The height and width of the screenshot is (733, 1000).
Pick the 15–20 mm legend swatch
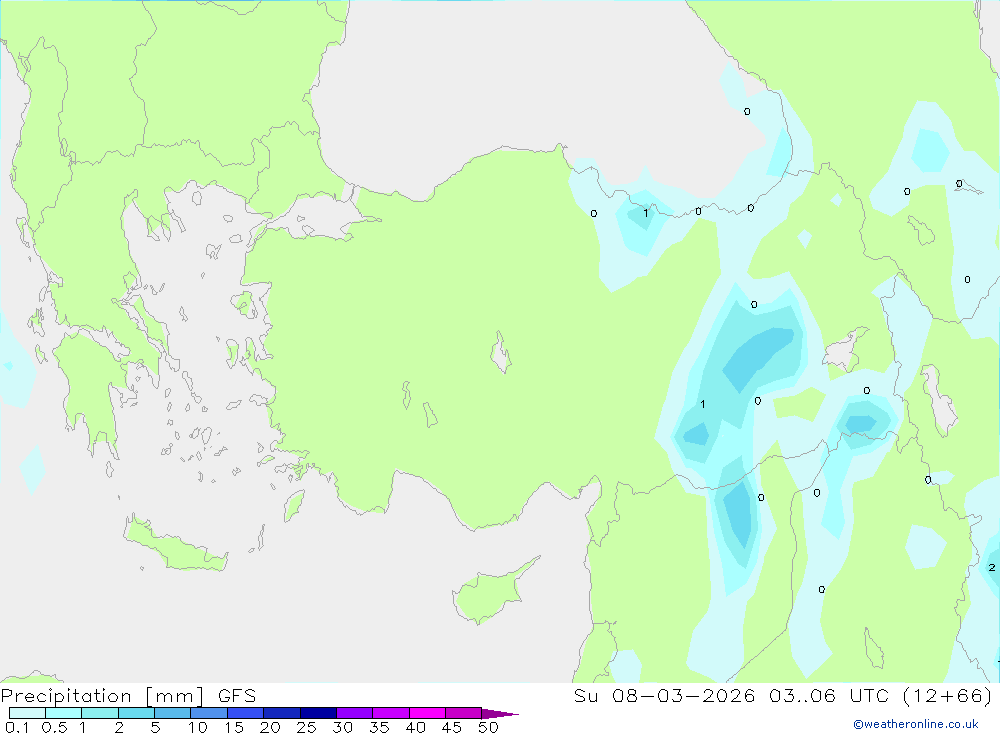pyautogui.click(x=246, y=713)
